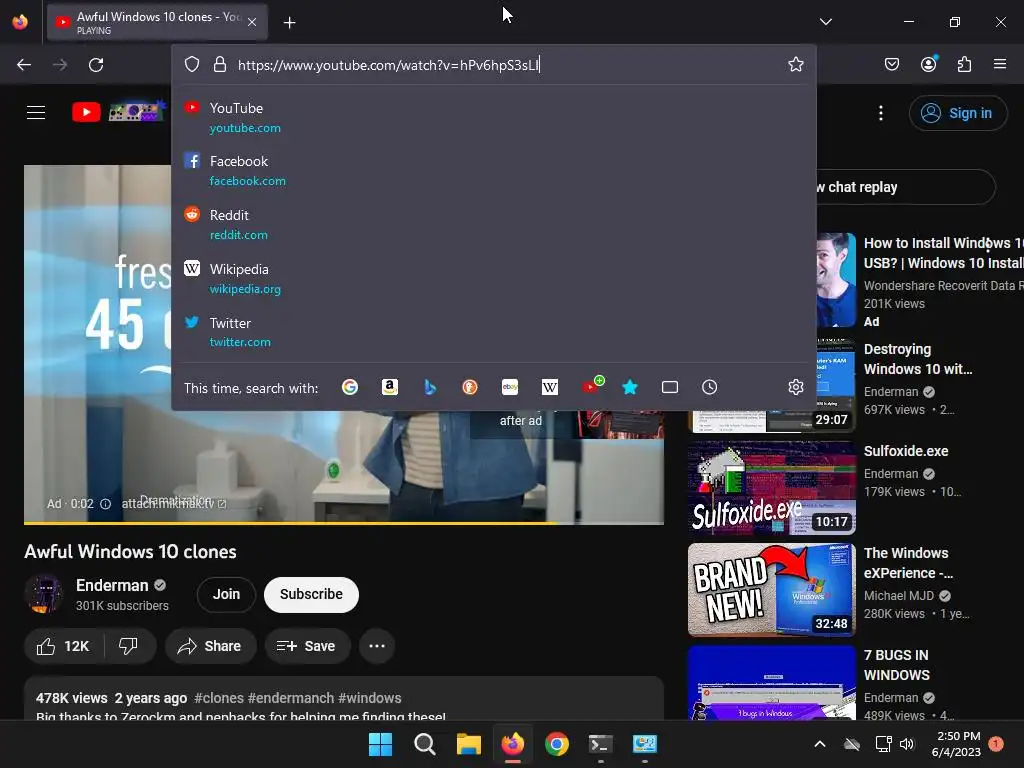The image size is (1024, 768).
Task: Open YouTube guide hamburger menu
Action: 36,112
